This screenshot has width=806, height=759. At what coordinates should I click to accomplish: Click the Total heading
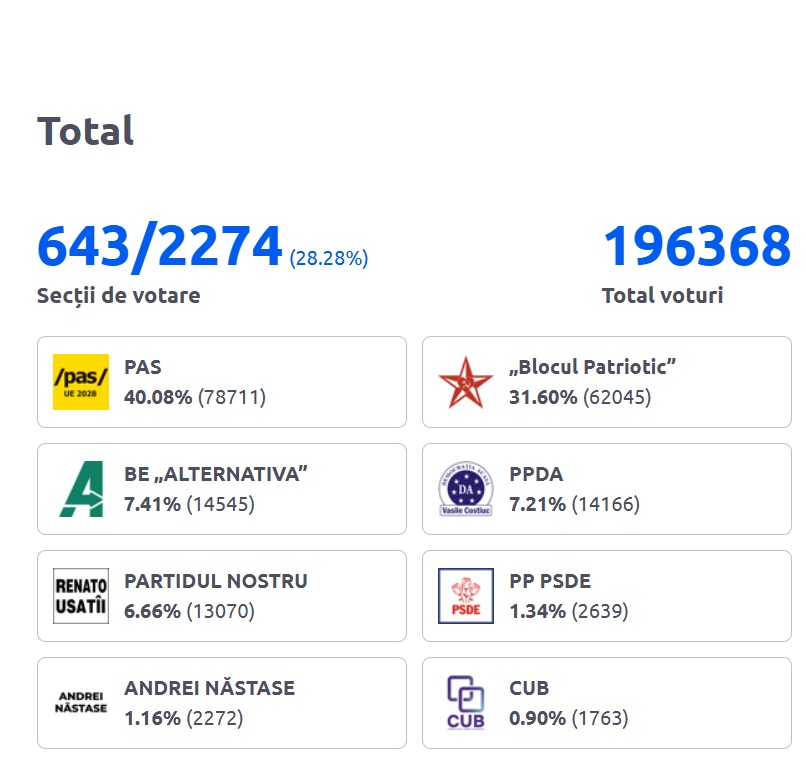tap(85, 131)
